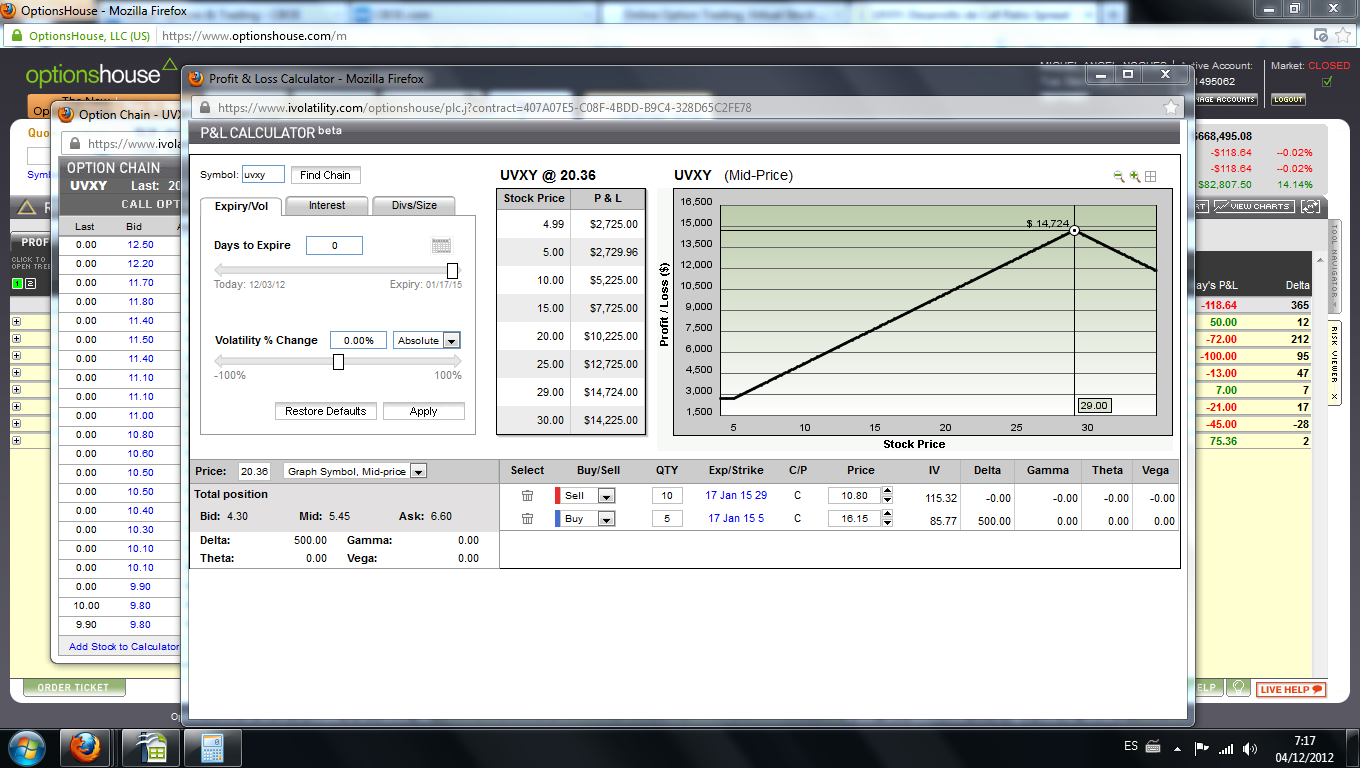Switch to the Divs/Size tab
The image size is (1360, 768).
pos(414,205)
